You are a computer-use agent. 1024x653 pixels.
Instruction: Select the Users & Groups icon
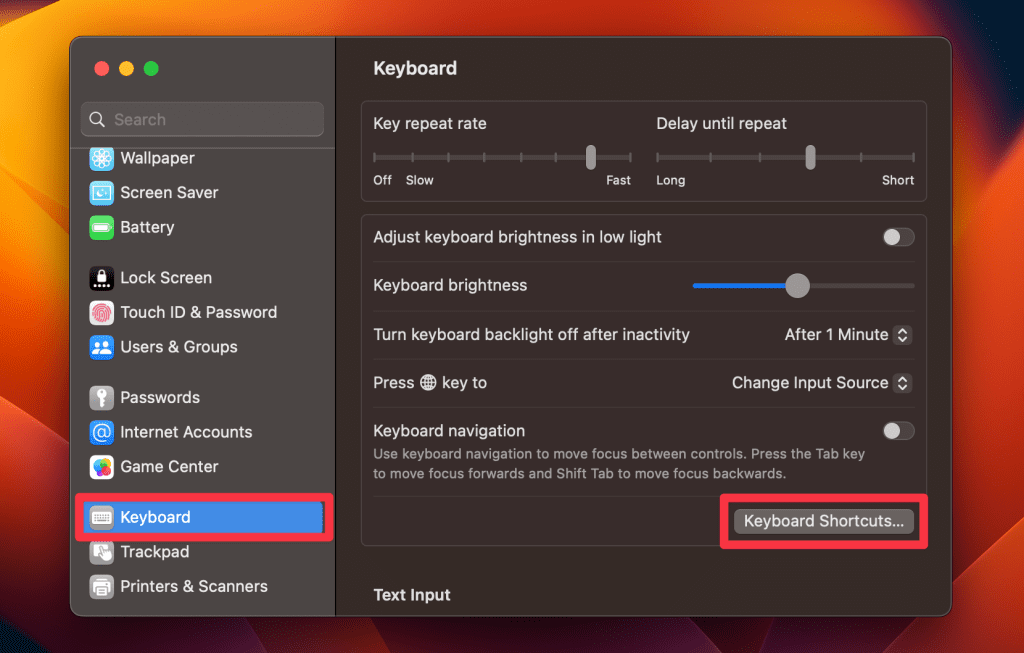[101, 347]
